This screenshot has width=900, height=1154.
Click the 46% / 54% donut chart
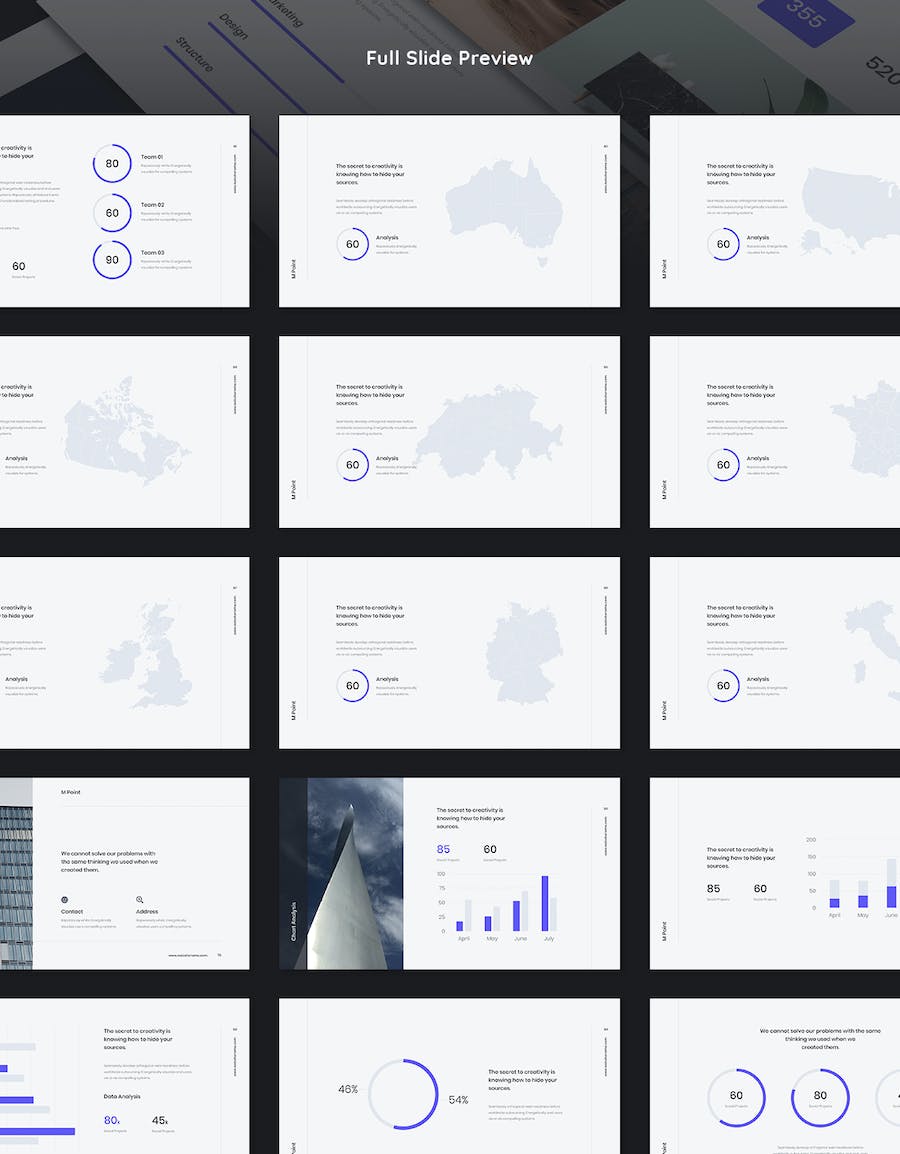point(403,1094)
